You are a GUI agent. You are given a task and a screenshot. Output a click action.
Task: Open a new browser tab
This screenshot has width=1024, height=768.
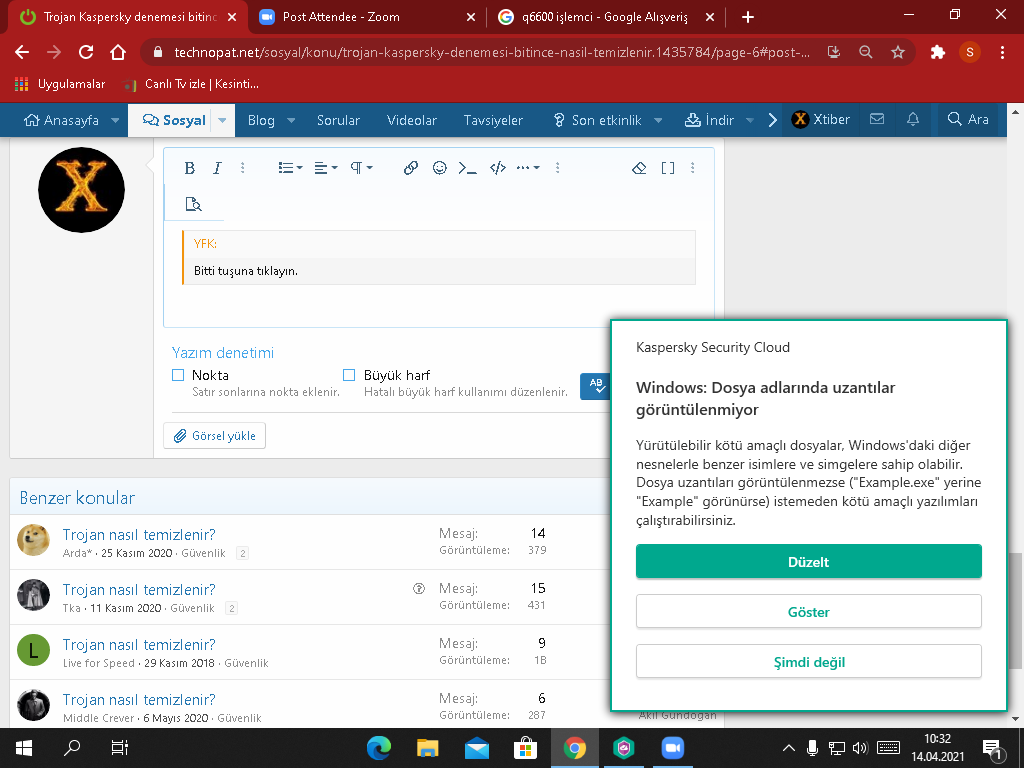(748, 17)
